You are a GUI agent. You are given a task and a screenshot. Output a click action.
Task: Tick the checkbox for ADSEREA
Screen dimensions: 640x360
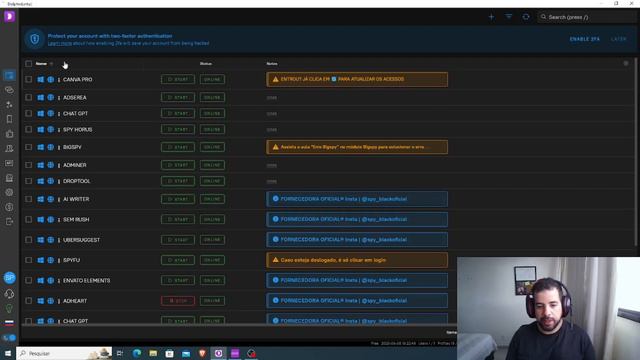(29, 97)
